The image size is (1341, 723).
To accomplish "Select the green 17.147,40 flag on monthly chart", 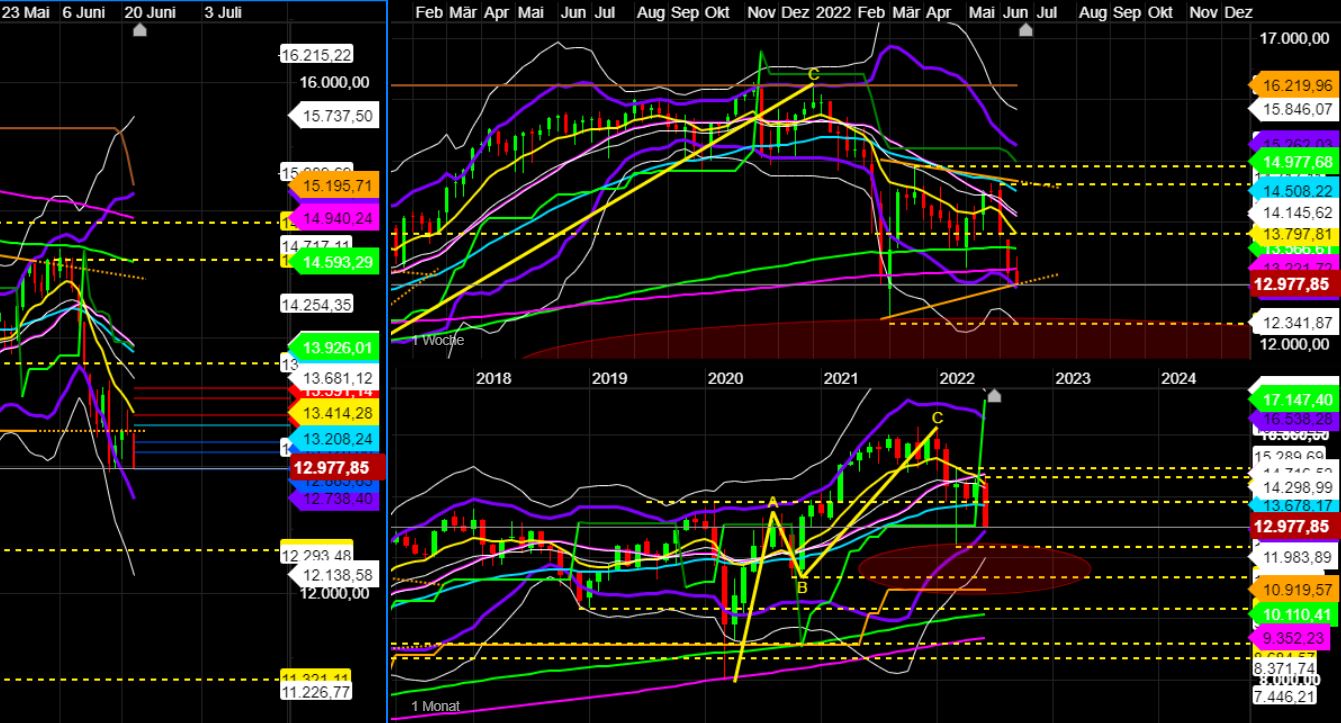I will click(x=1293, y=398).
